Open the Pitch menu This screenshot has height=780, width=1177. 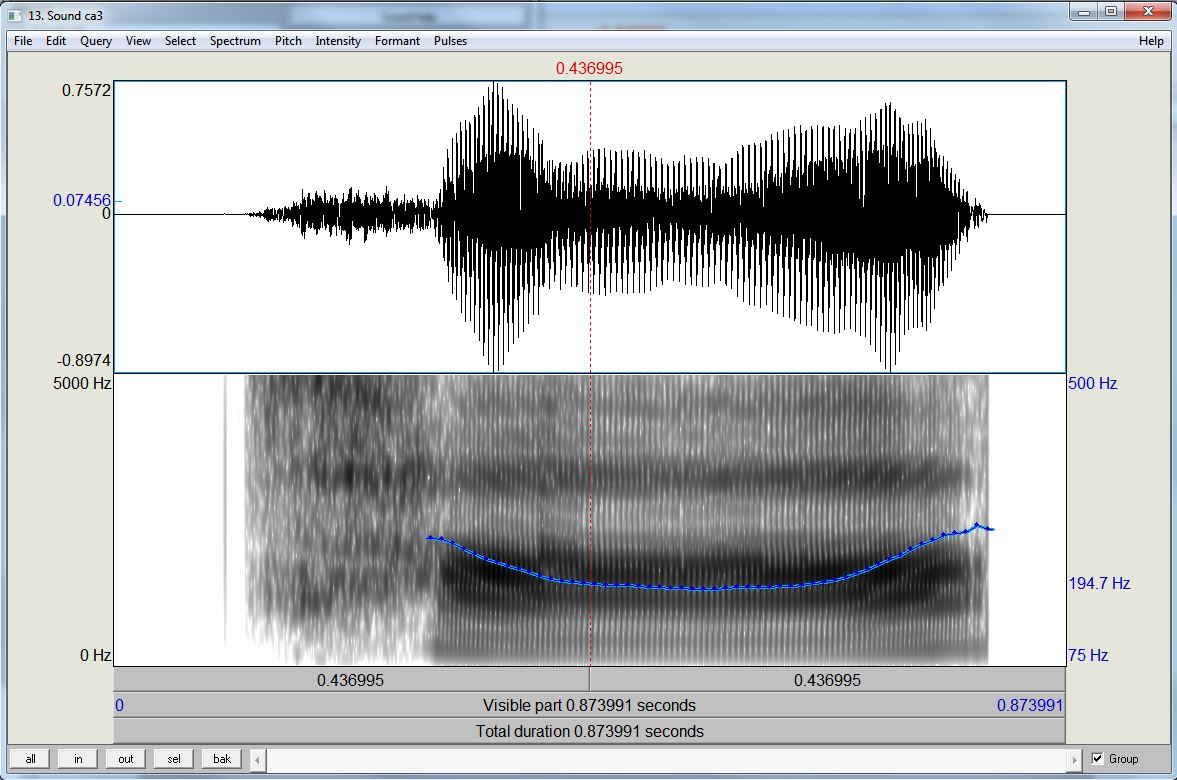coord(288,41)
